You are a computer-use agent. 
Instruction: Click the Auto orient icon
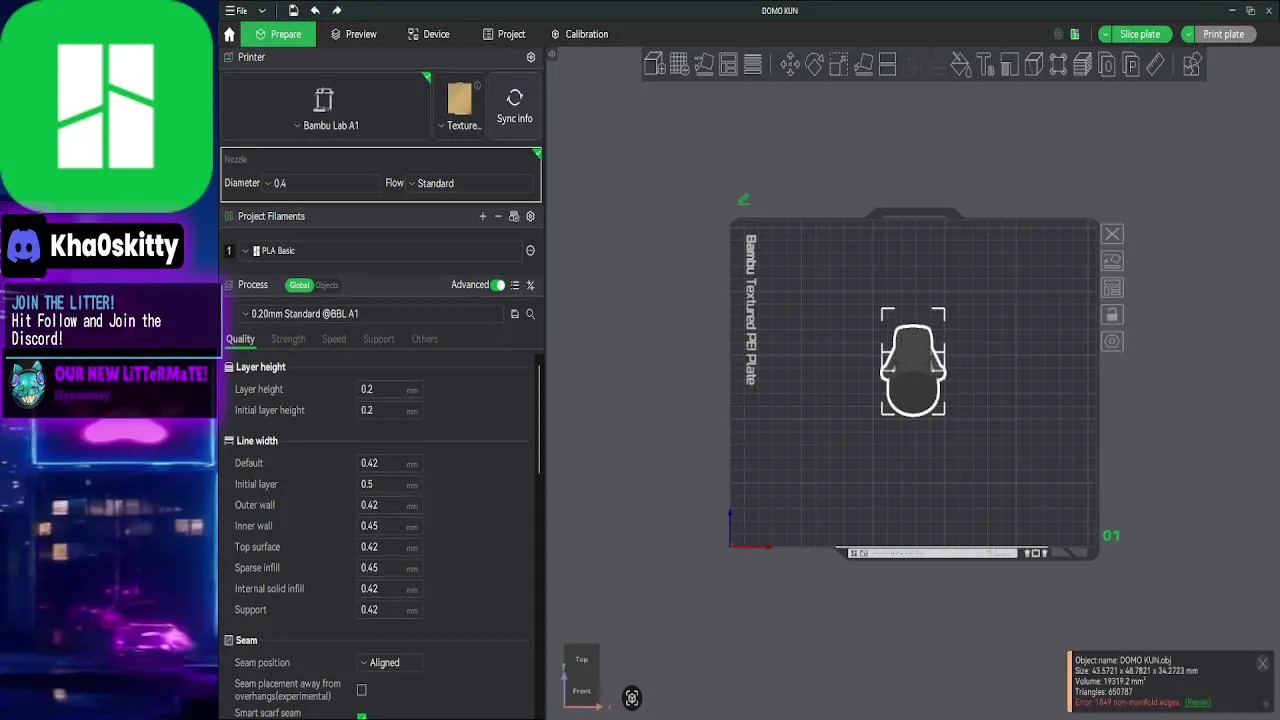click(x=704, y=65)
